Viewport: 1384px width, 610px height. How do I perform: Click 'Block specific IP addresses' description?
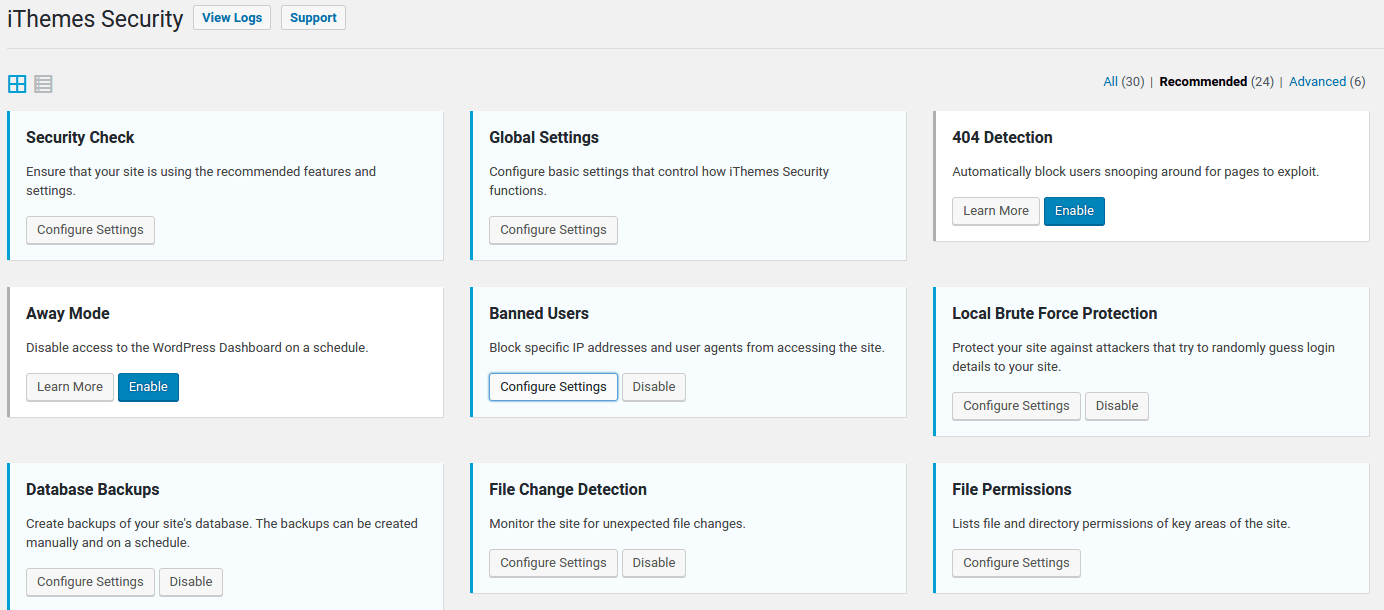[x=687, y=348]
